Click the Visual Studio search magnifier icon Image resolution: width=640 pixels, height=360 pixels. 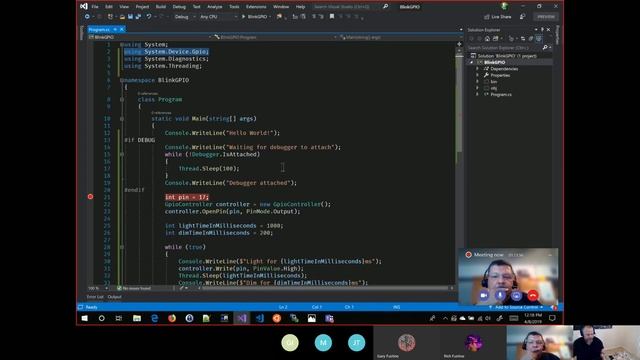385,7
